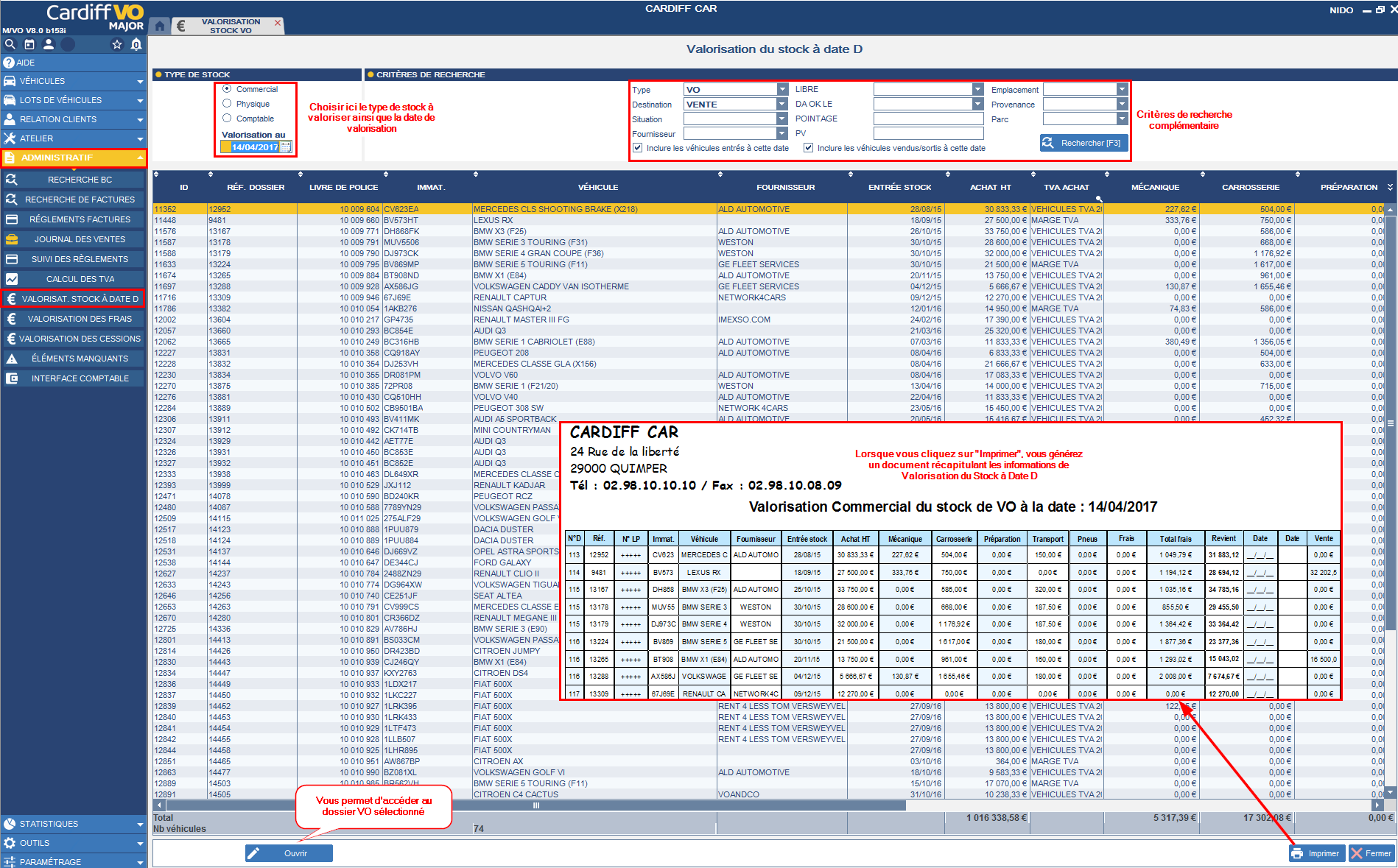Click the ATELIER wrench icon
This screenshot has width=1398, height=868.
click(x=10, y=138)
